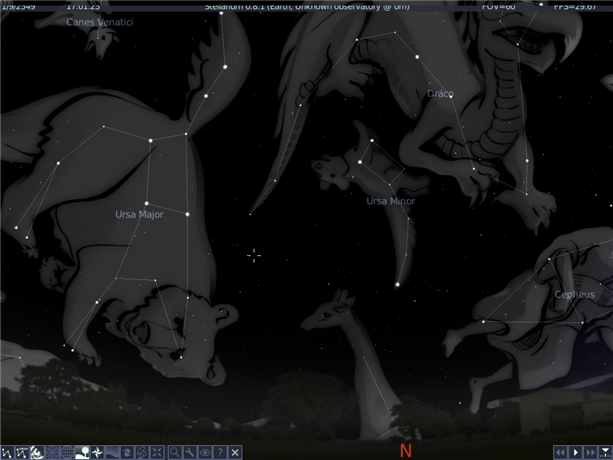Click the Stellarium title text in top bar
This screenshot has width=613, height=460.
click(x=307, y=6)
